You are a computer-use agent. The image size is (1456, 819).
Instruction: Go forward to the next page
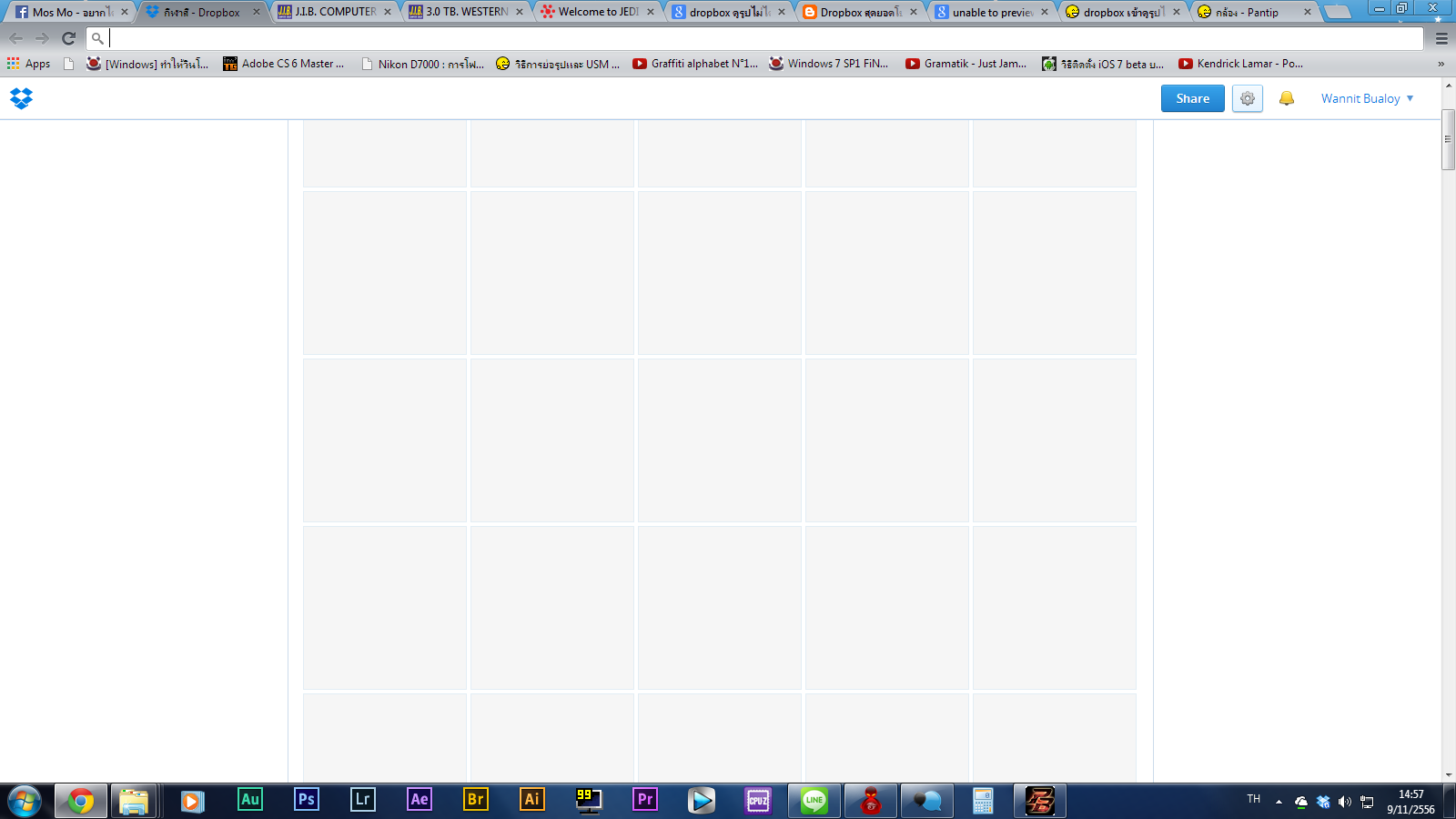tap(42, 38)
